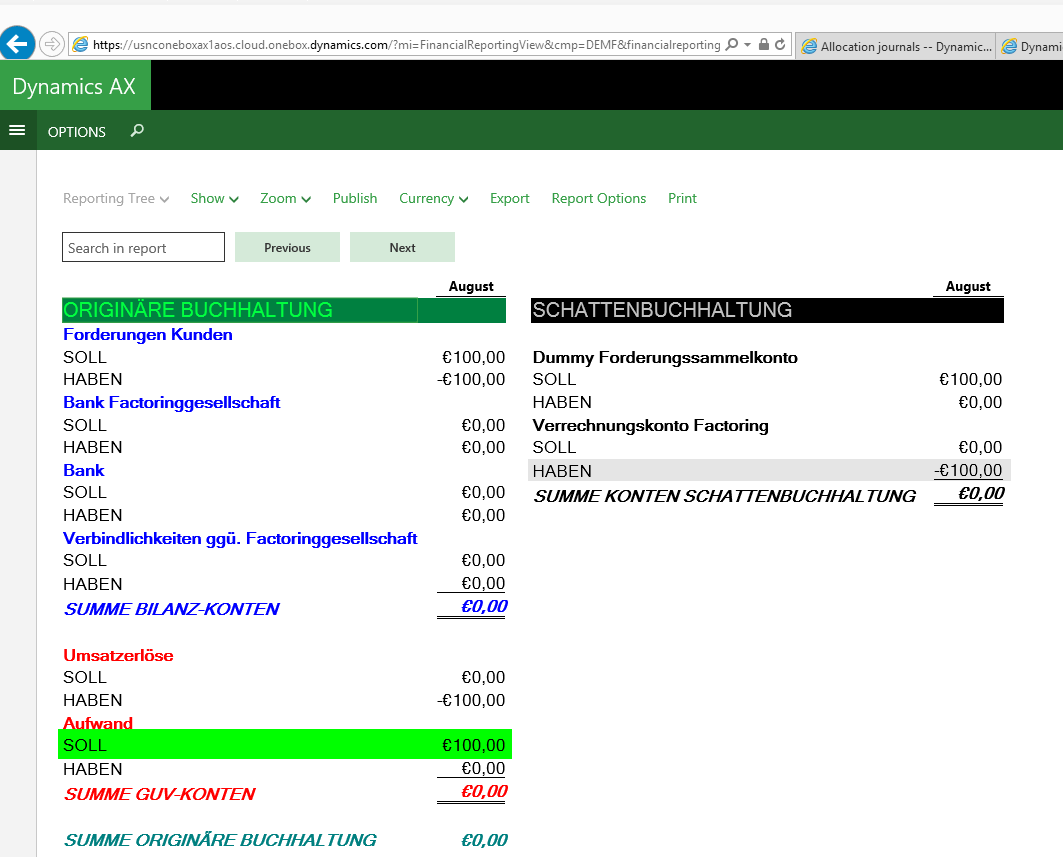Open the Show dropdown menu
The width and height of the screenshot is (1063, 857).
tap(214, 199)
